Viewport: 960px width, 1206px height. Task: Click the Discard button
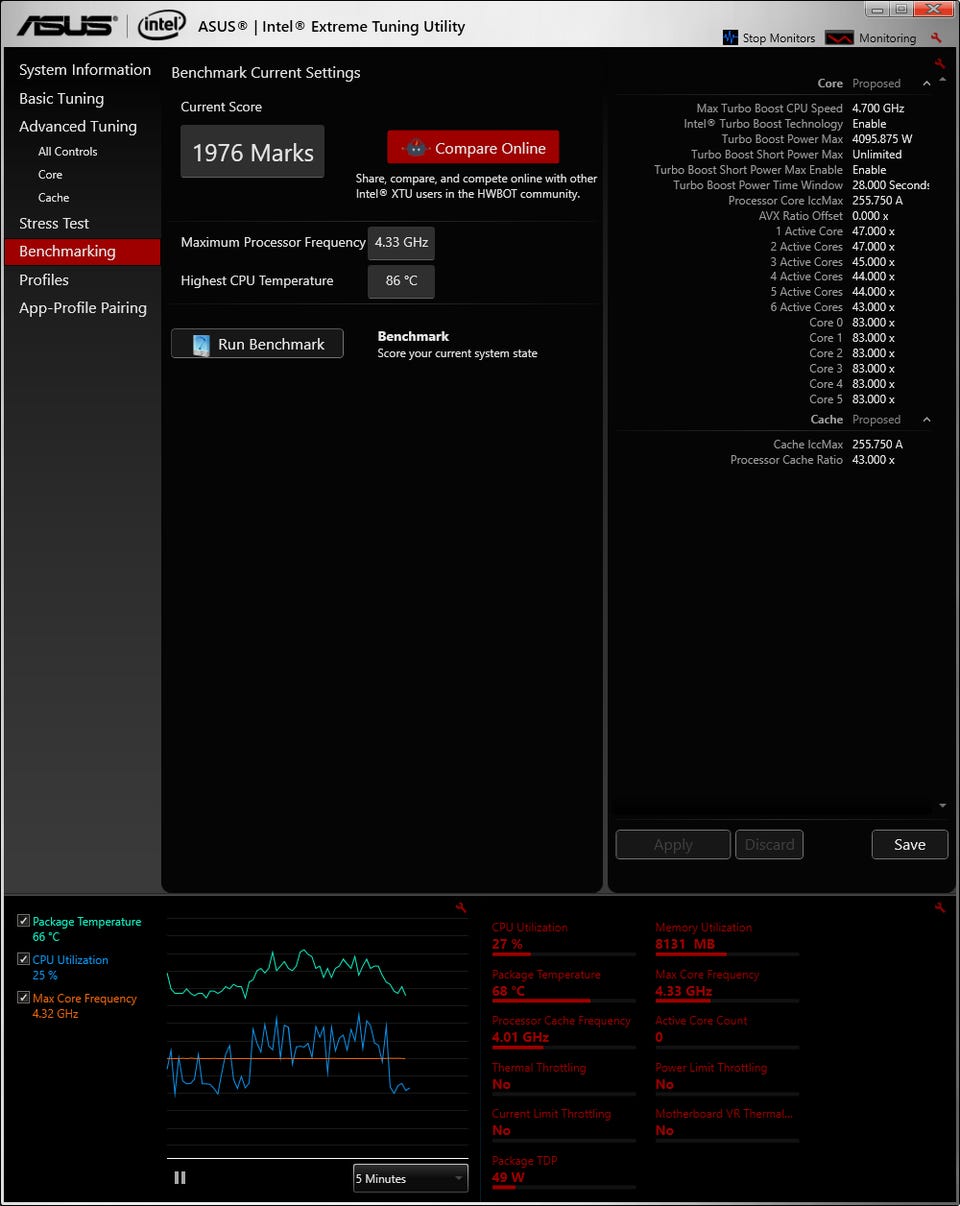tap(769, 845)
